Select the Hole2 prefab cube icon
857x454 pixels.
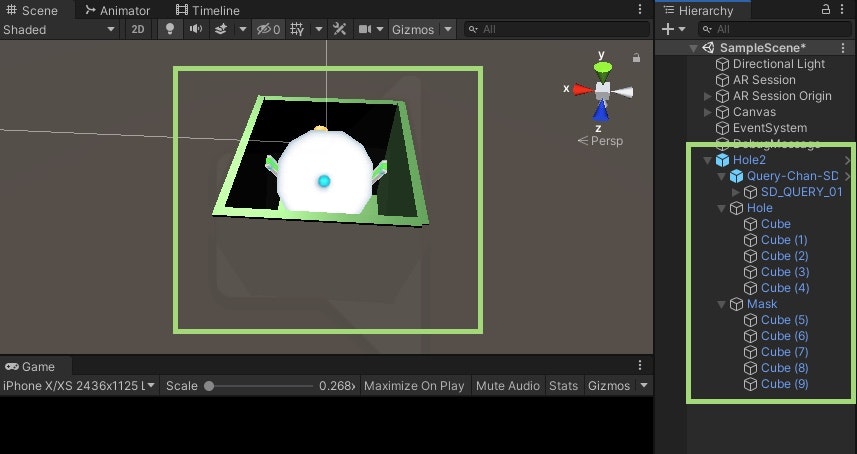pos(723,160)
